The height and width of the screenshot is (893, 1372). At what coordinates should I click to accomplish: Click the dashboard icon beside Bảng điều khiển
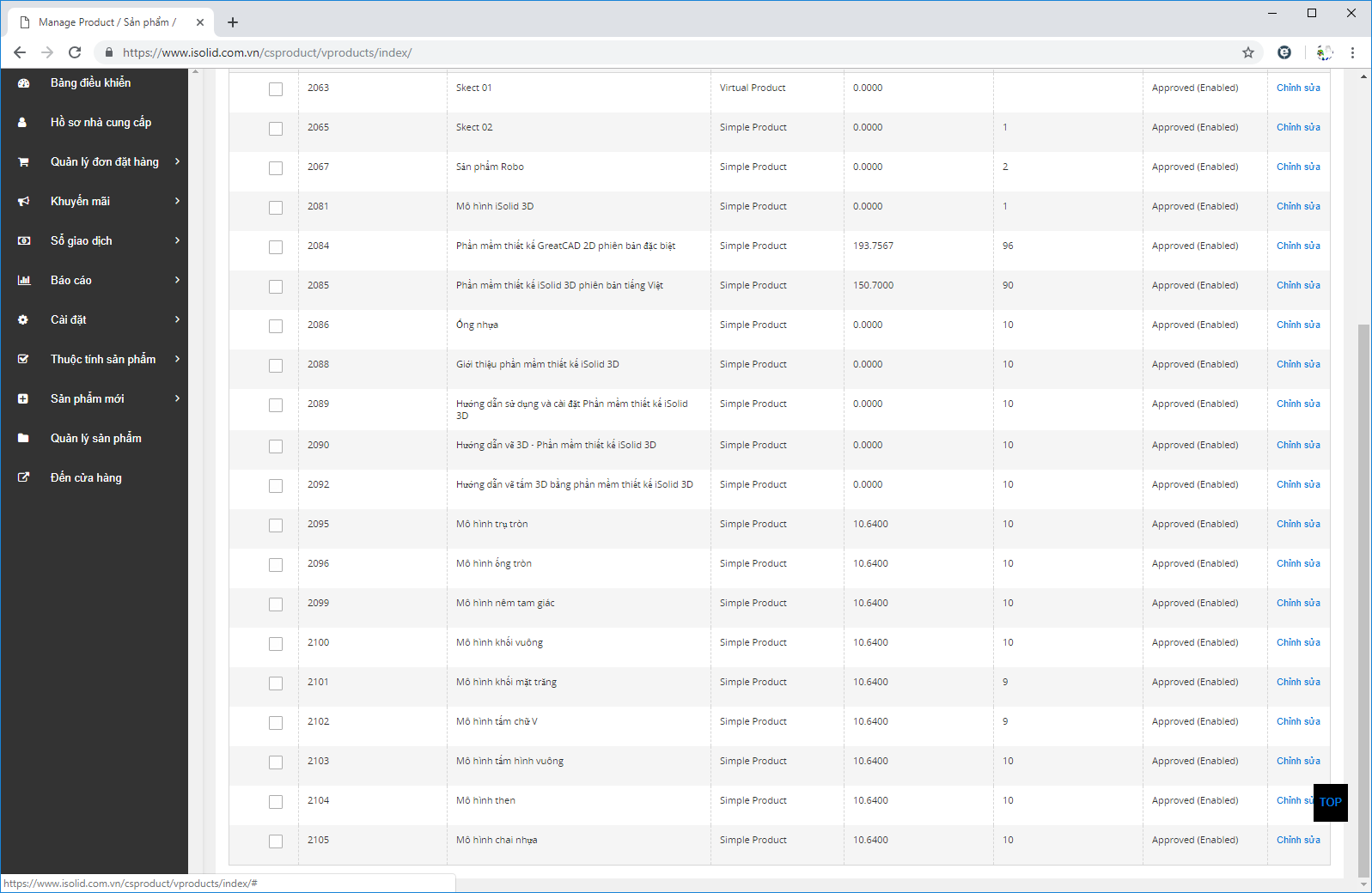tap(23, 83)
